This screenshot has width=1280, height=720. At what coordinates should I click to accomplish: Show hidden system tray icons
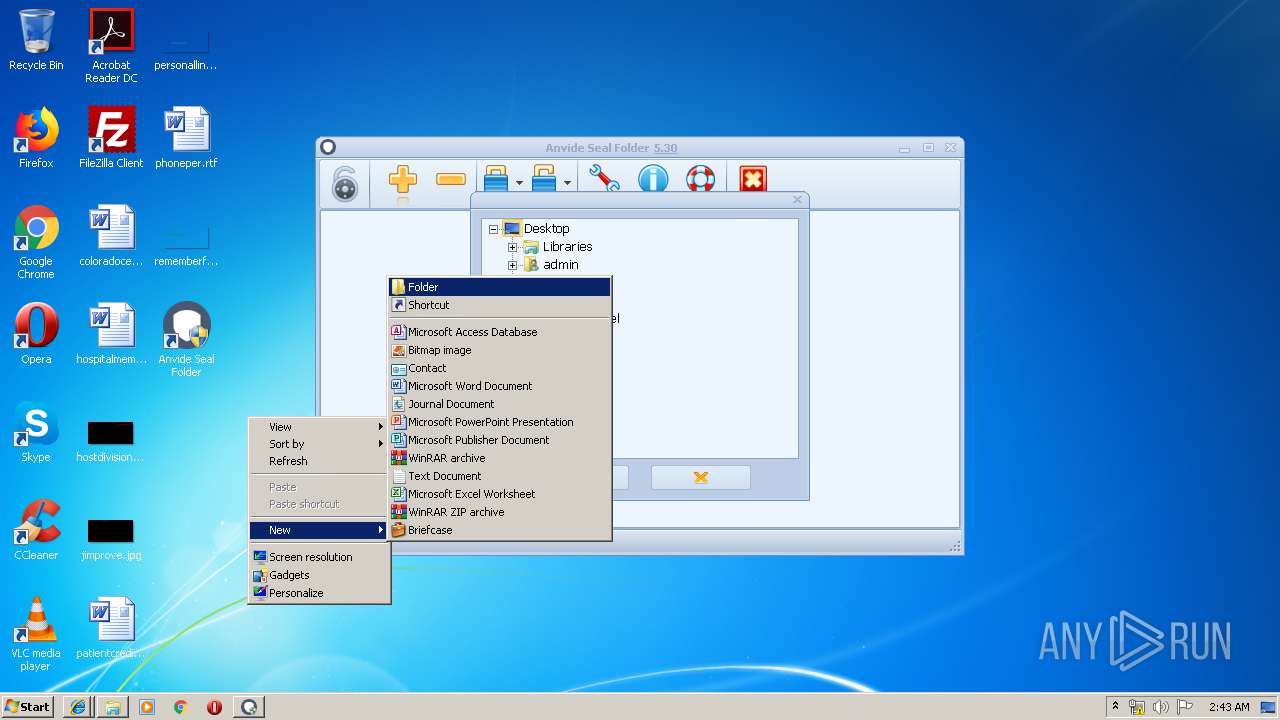pos(1115,707)
